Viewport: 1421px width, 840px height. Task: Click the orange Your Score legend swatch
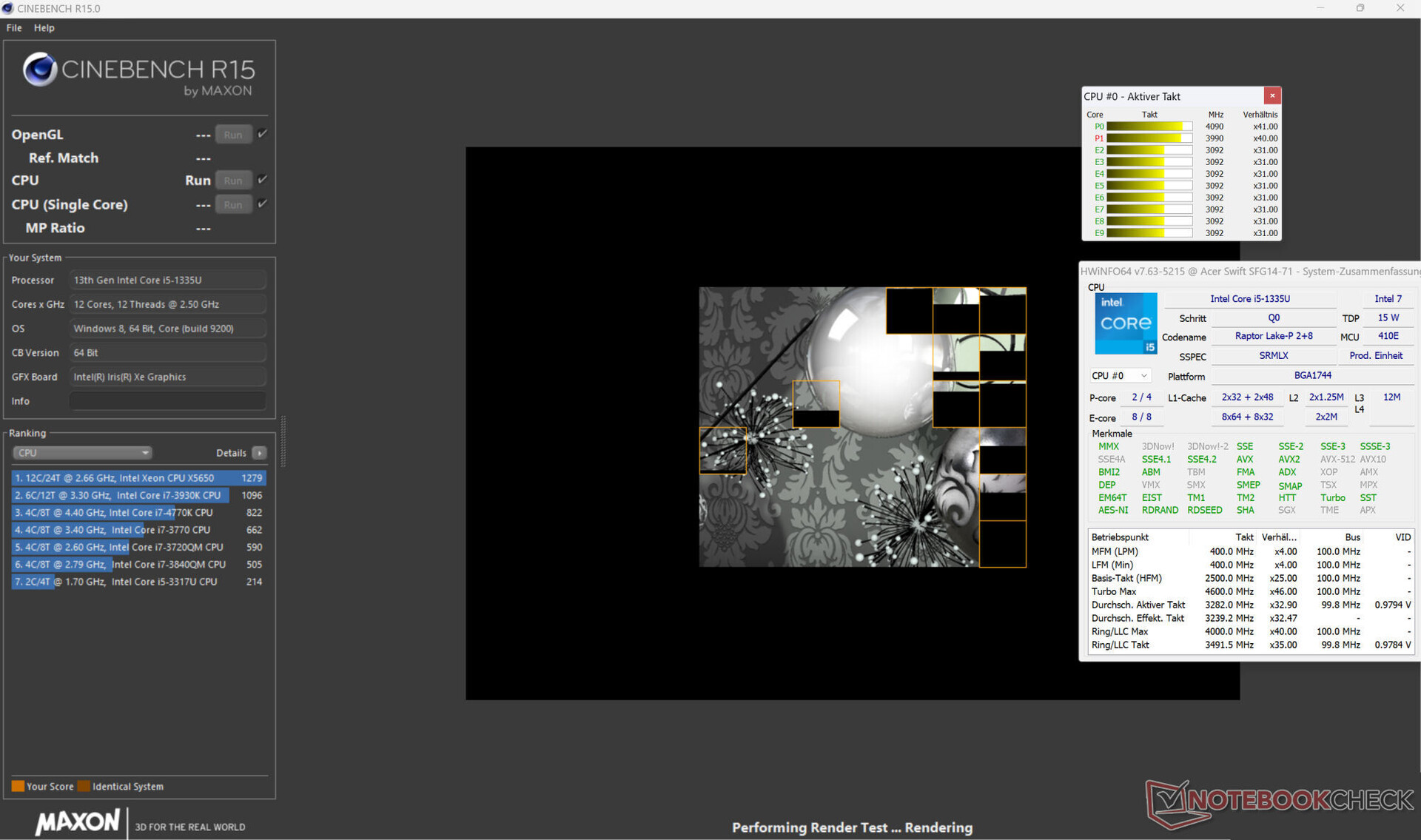(x=18, y=786)
